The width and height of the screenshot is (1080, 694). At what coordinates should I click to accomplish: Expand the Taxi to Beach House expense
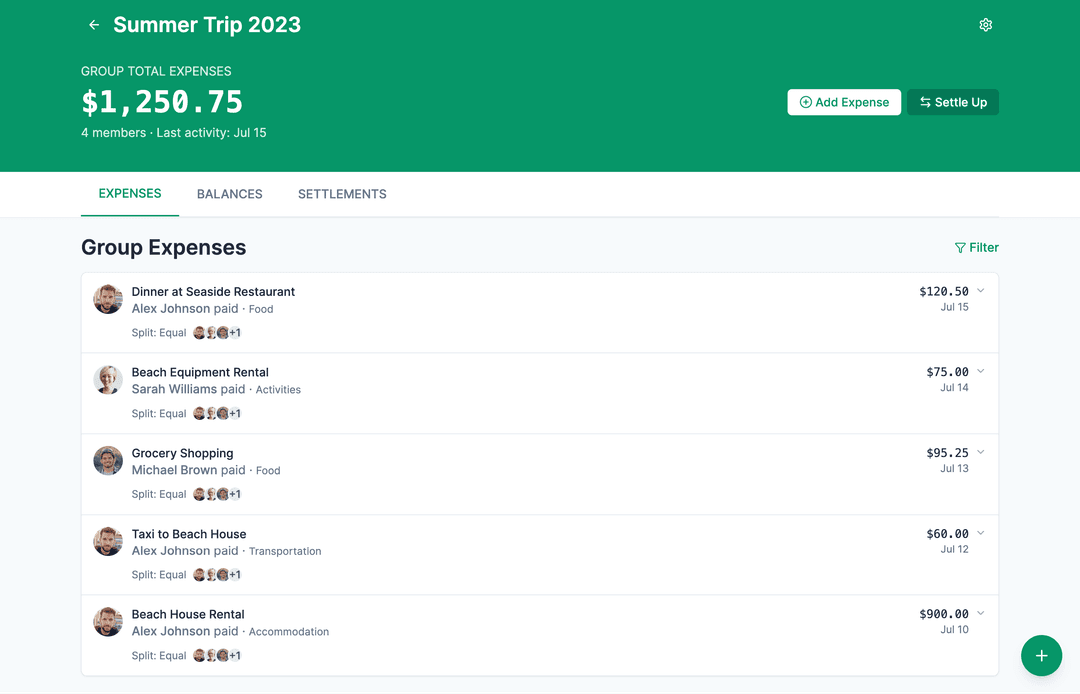click(979, 533)
